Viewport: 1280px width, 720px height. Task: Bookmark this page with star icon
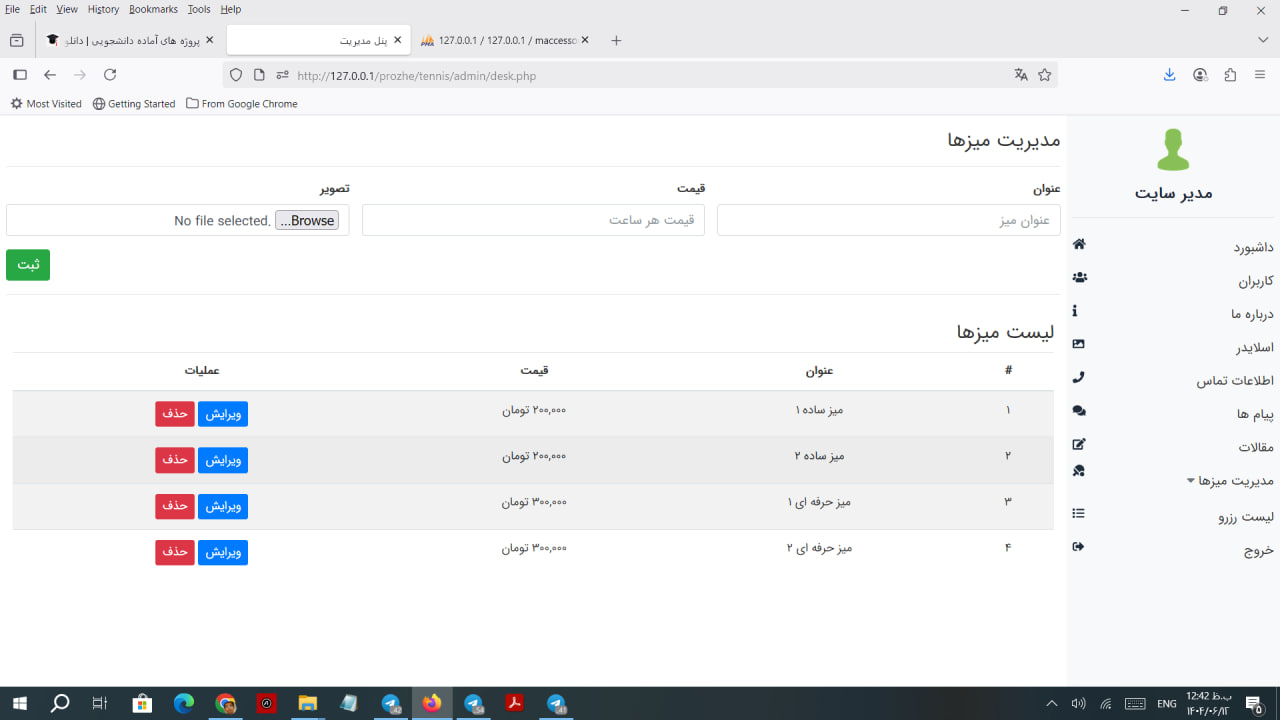pyautogui.click(x=1044, y=75)
